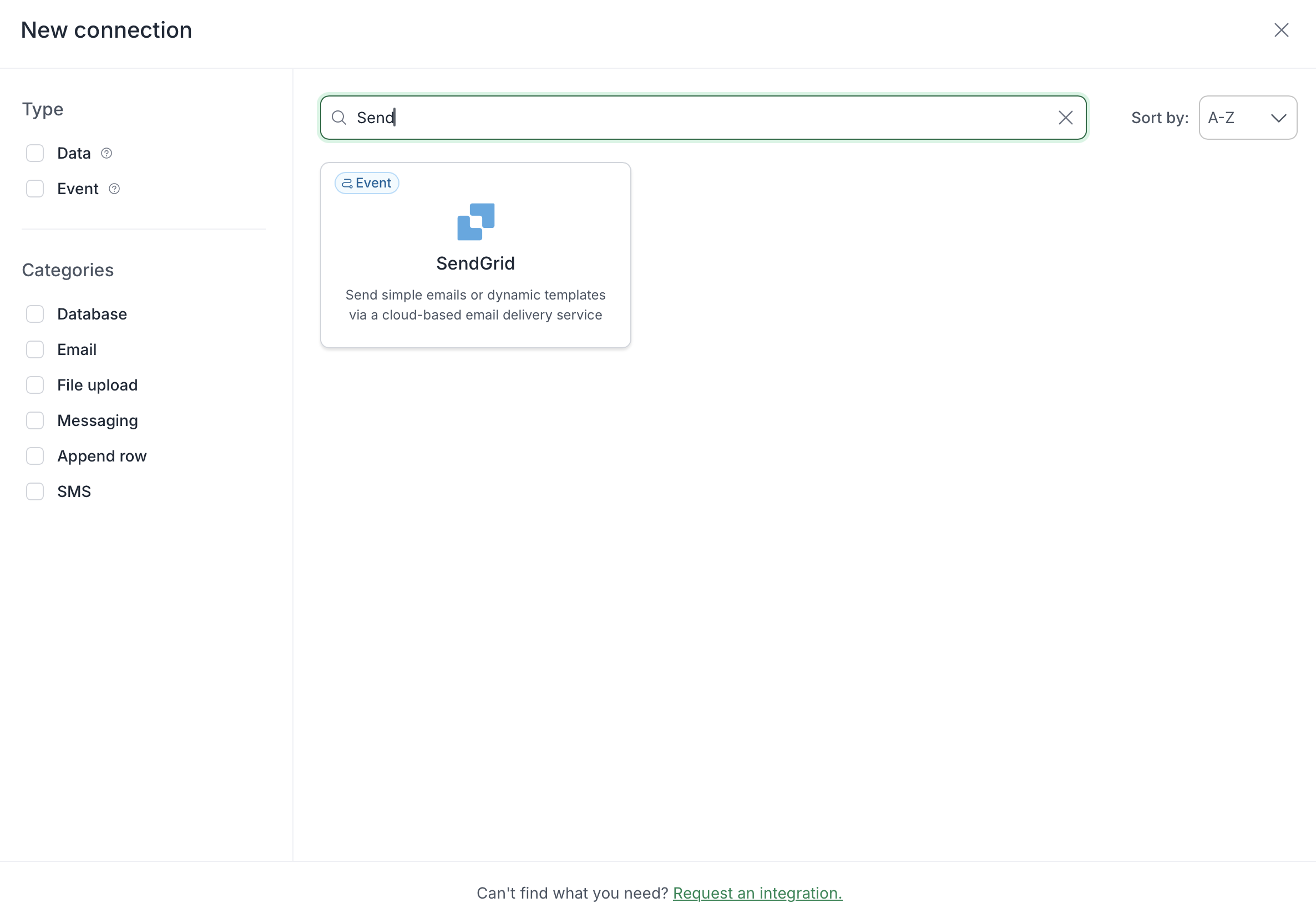Toggle the Append row category

point(35,456)
